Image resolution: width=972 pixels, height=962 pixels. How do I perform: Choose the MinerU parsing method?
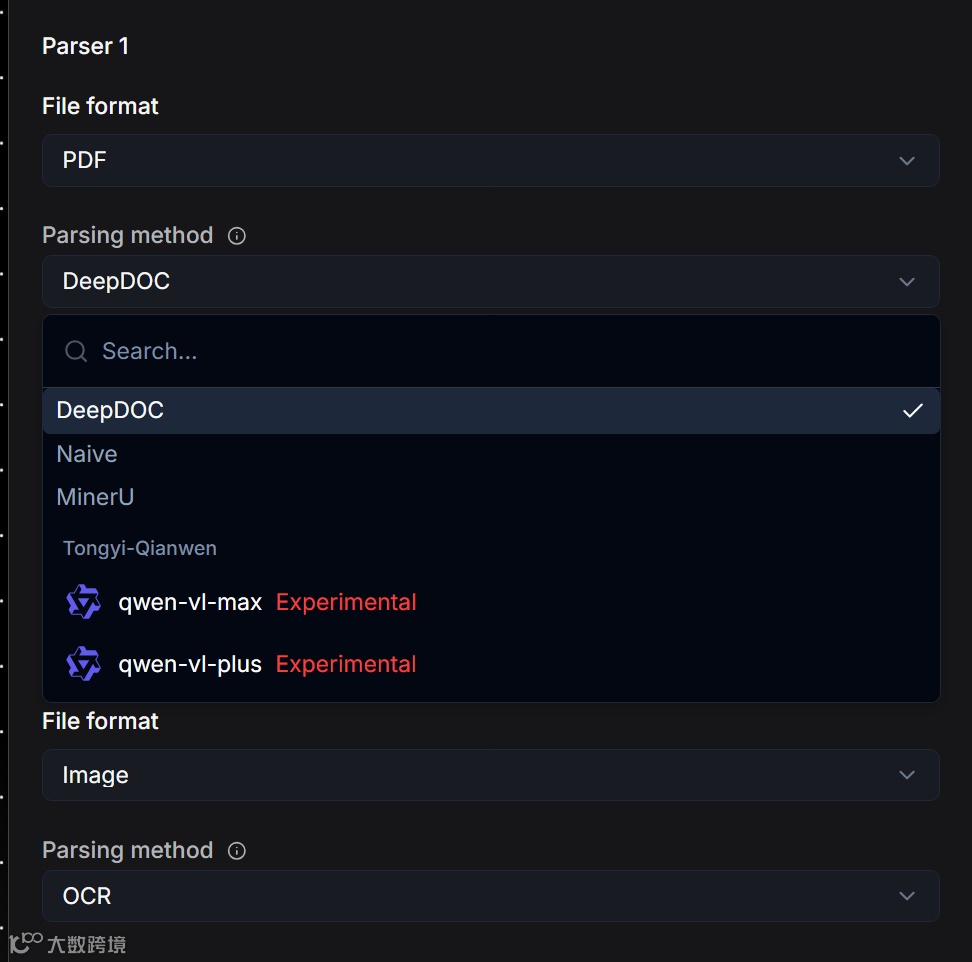96,497
